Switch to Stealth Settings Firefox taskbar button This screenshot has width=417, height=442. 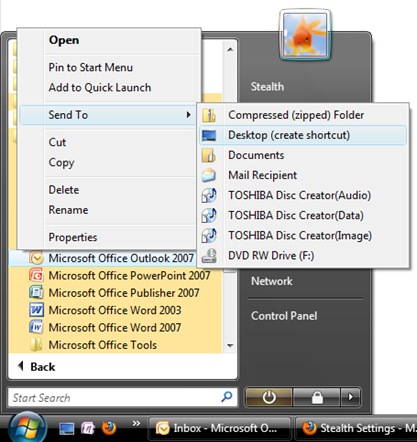click(x=356, y=428)
